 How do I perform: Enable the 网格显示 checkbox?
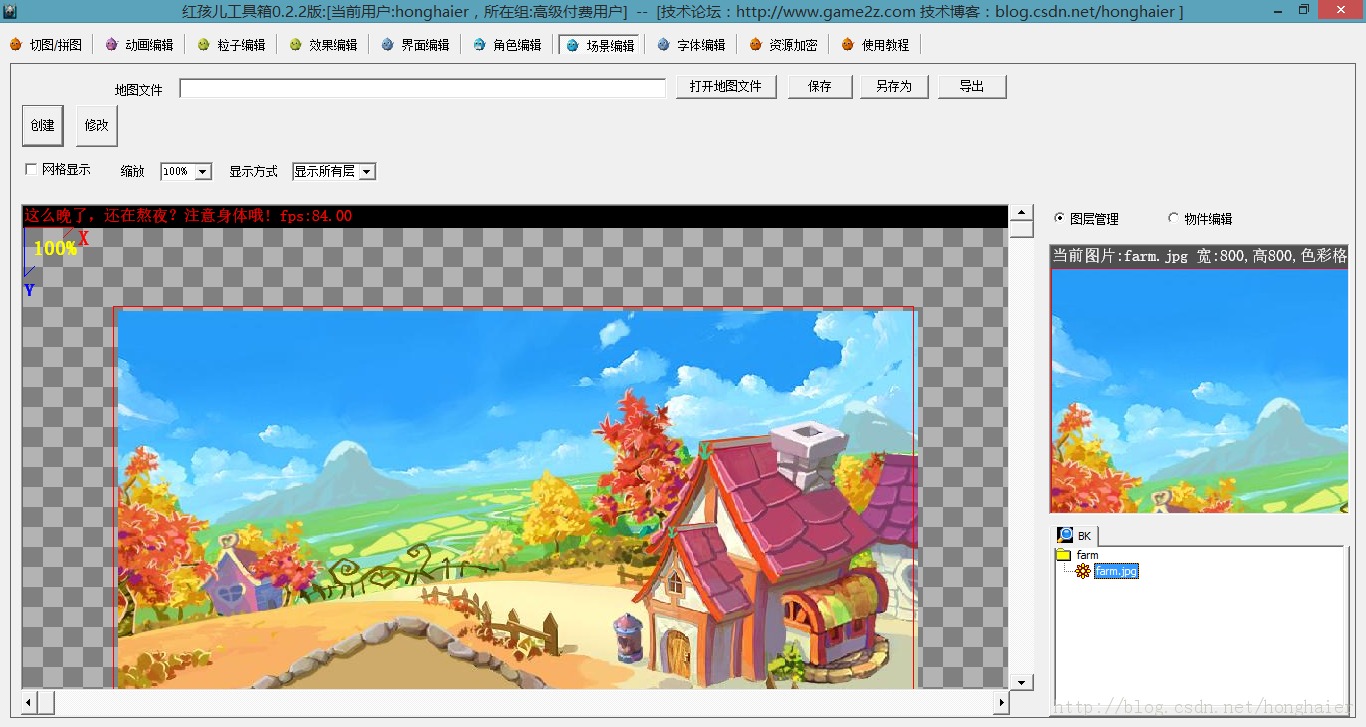tap(31, 169)
